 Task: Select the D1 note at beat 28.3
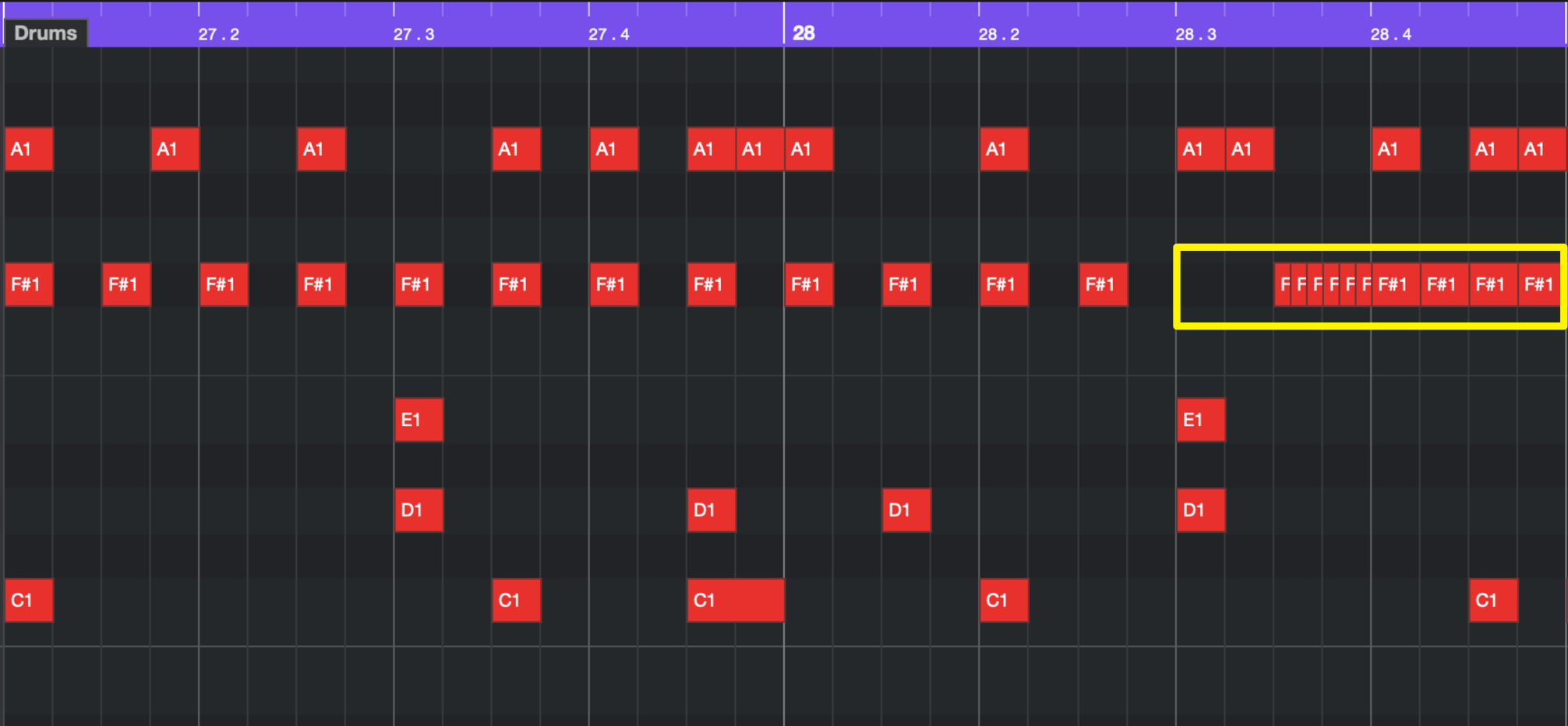pyautogui.click(x=1201, y=510)
